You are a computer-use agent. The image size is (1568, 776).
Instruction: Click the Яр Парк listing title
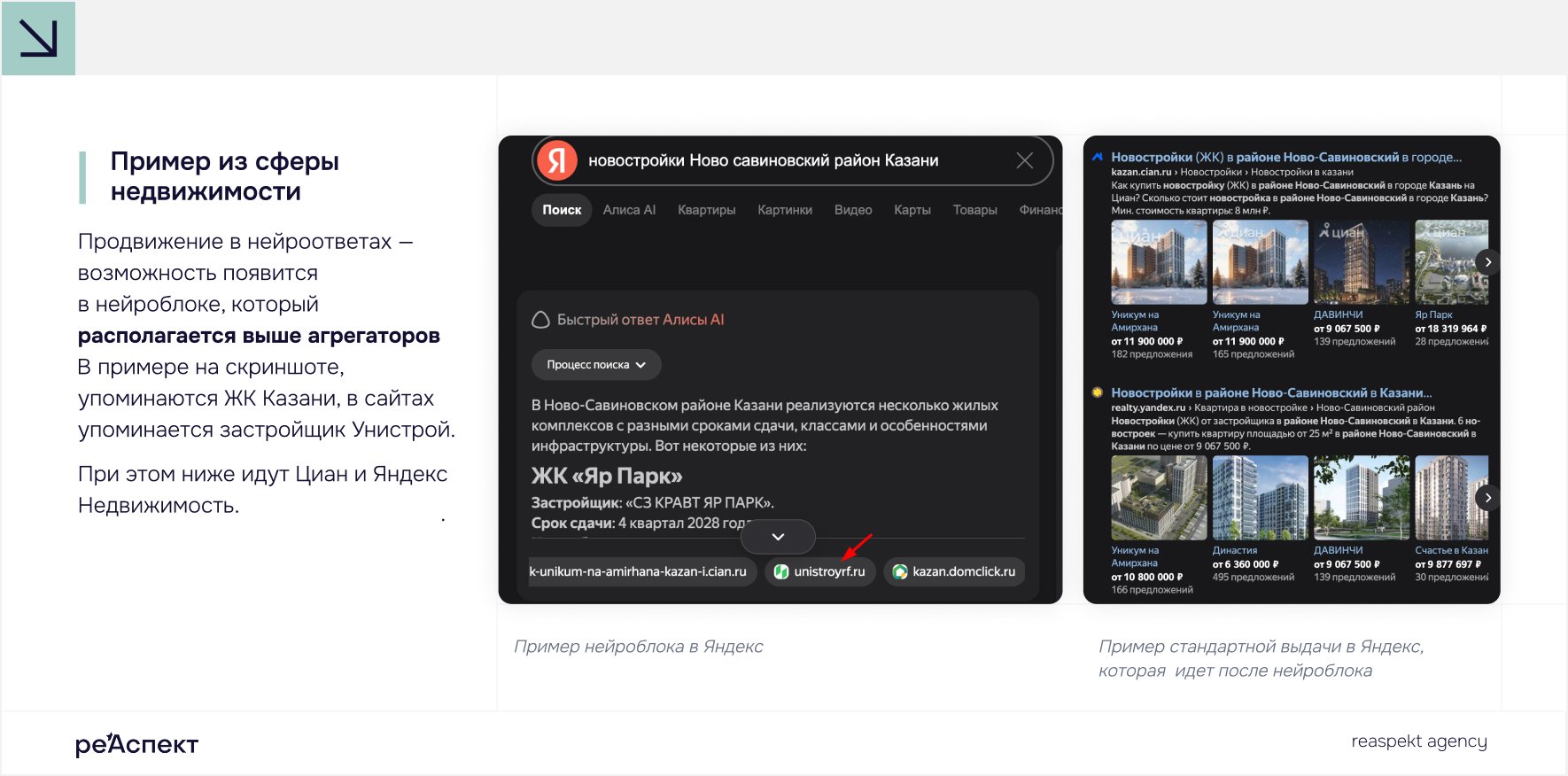coord(1433,314)
